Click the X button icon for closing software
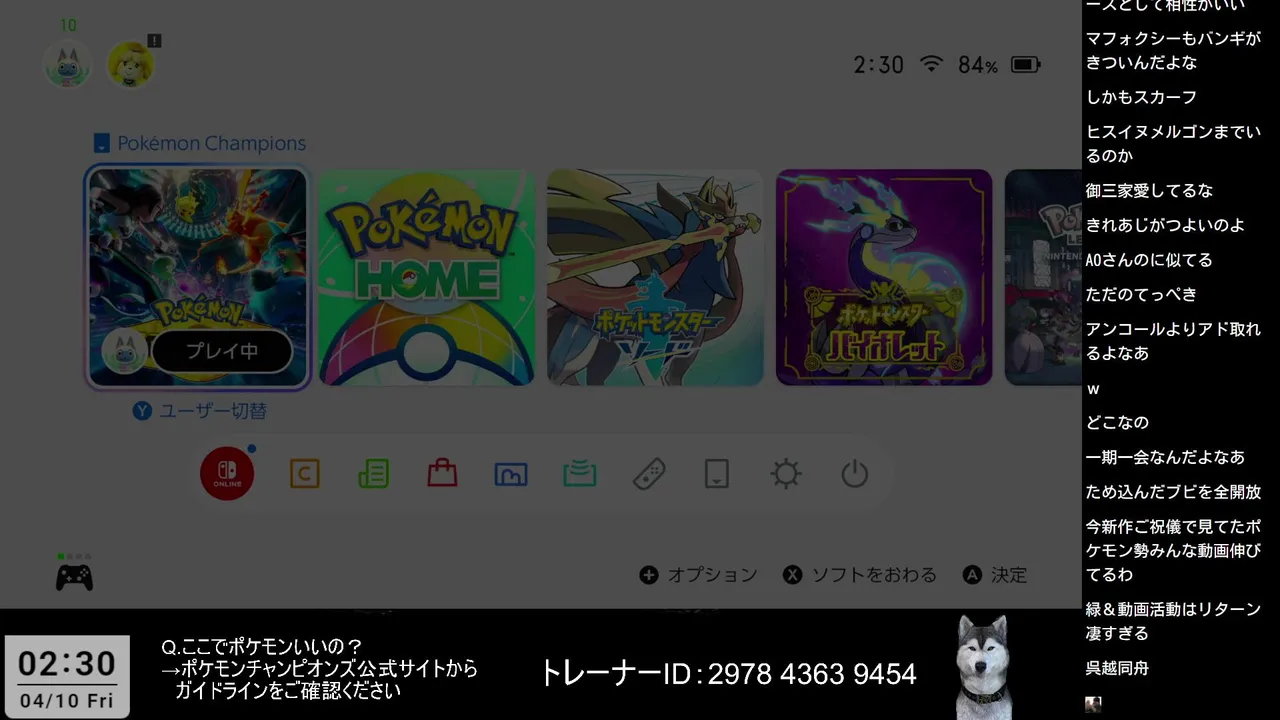 pos(793,575)
